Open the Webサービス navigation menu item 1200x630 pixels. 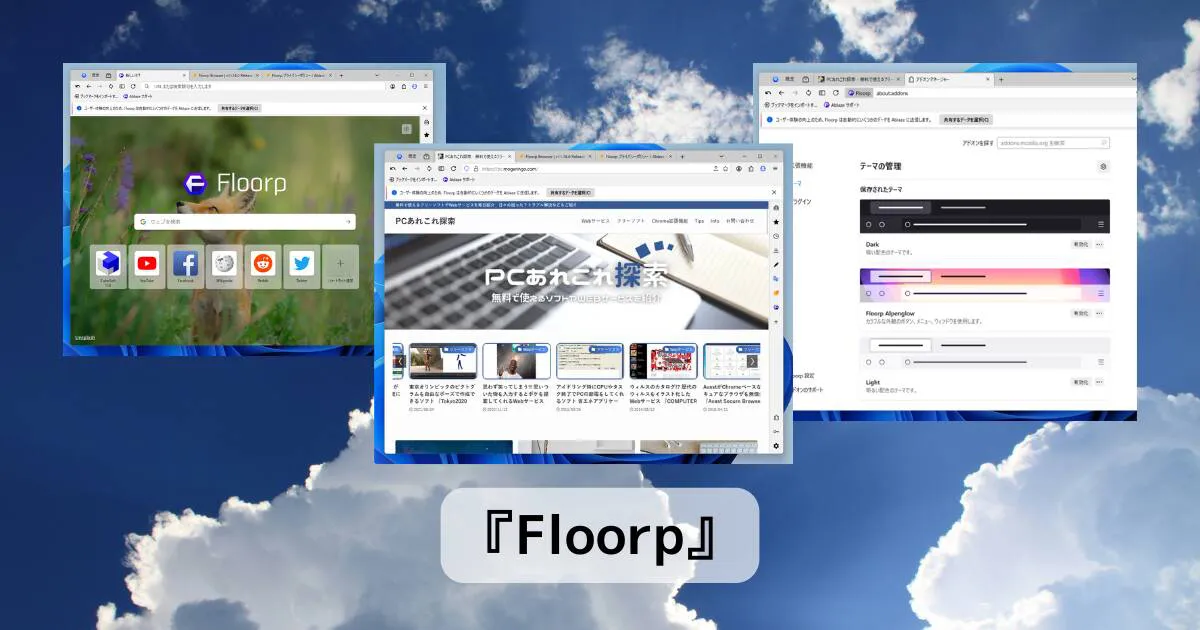pos(595,220)
